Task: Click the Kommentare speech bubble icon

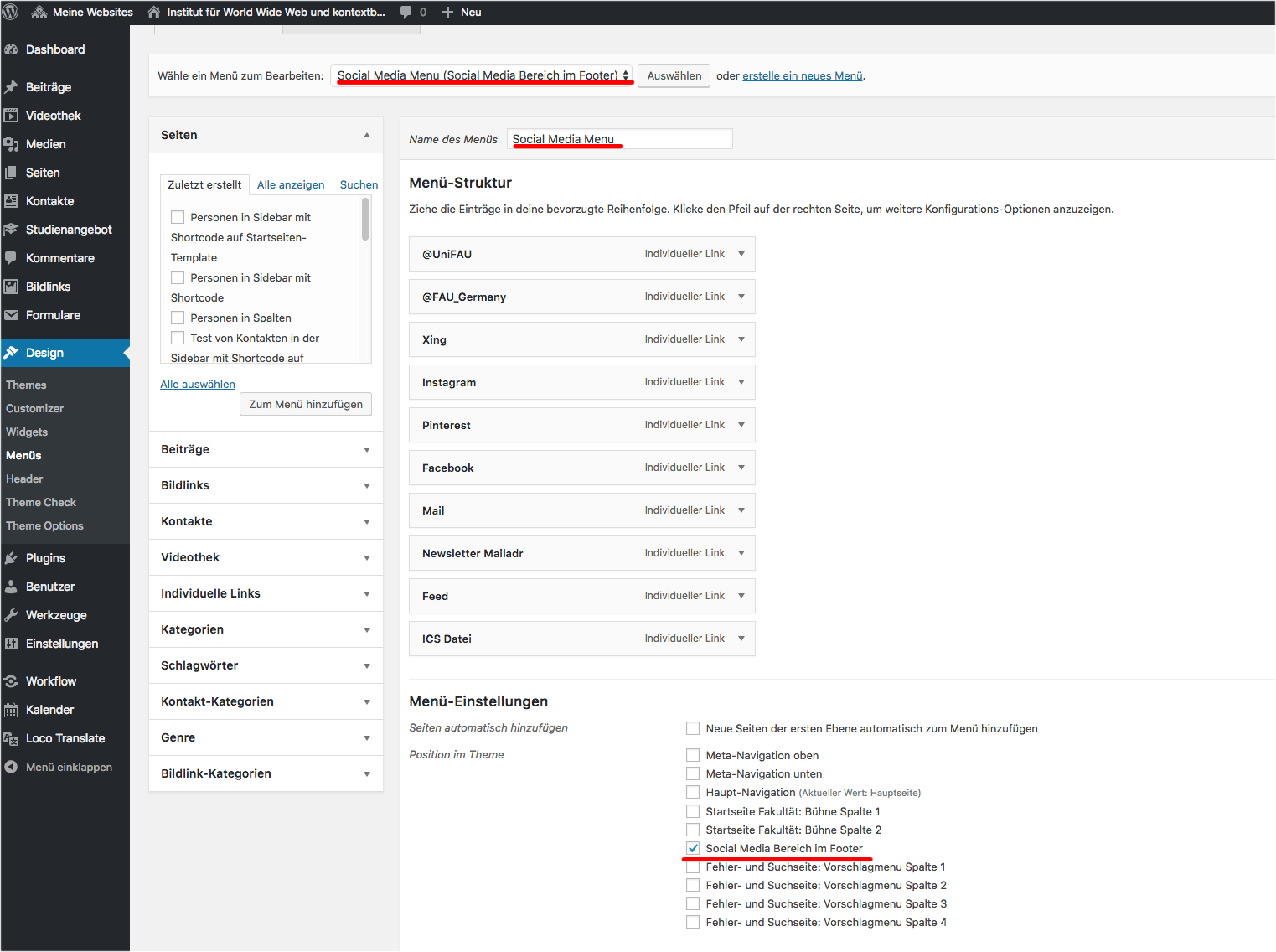Action: [x=12, y=258]
